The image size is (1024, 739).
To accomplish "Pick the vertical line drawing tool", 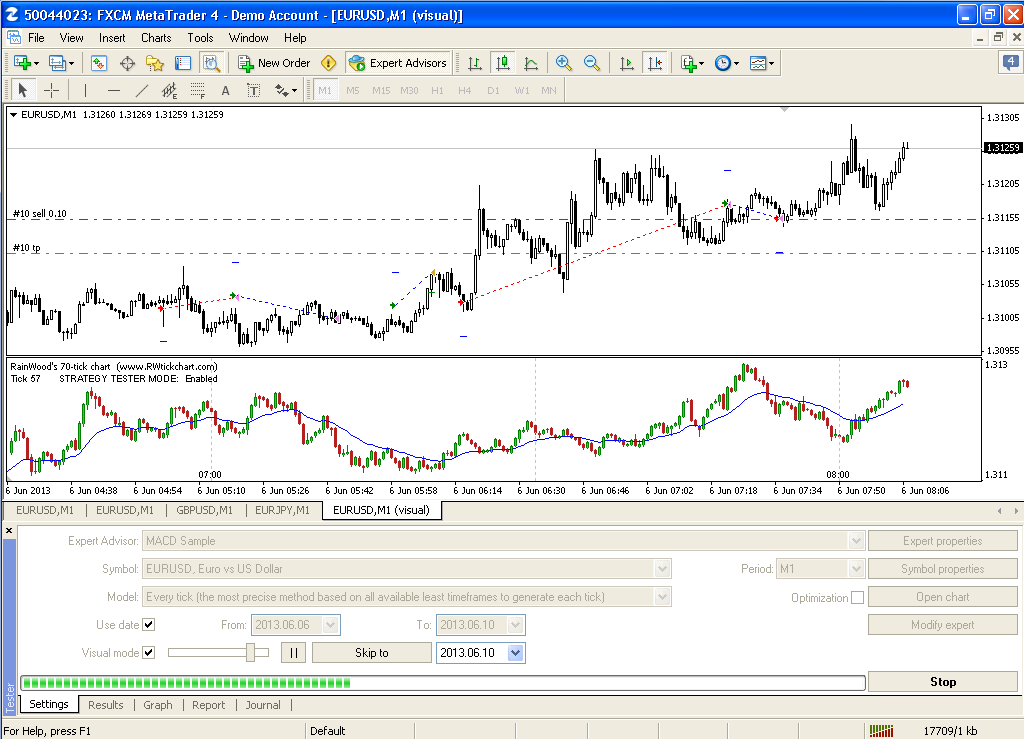I will pos(86,90).
